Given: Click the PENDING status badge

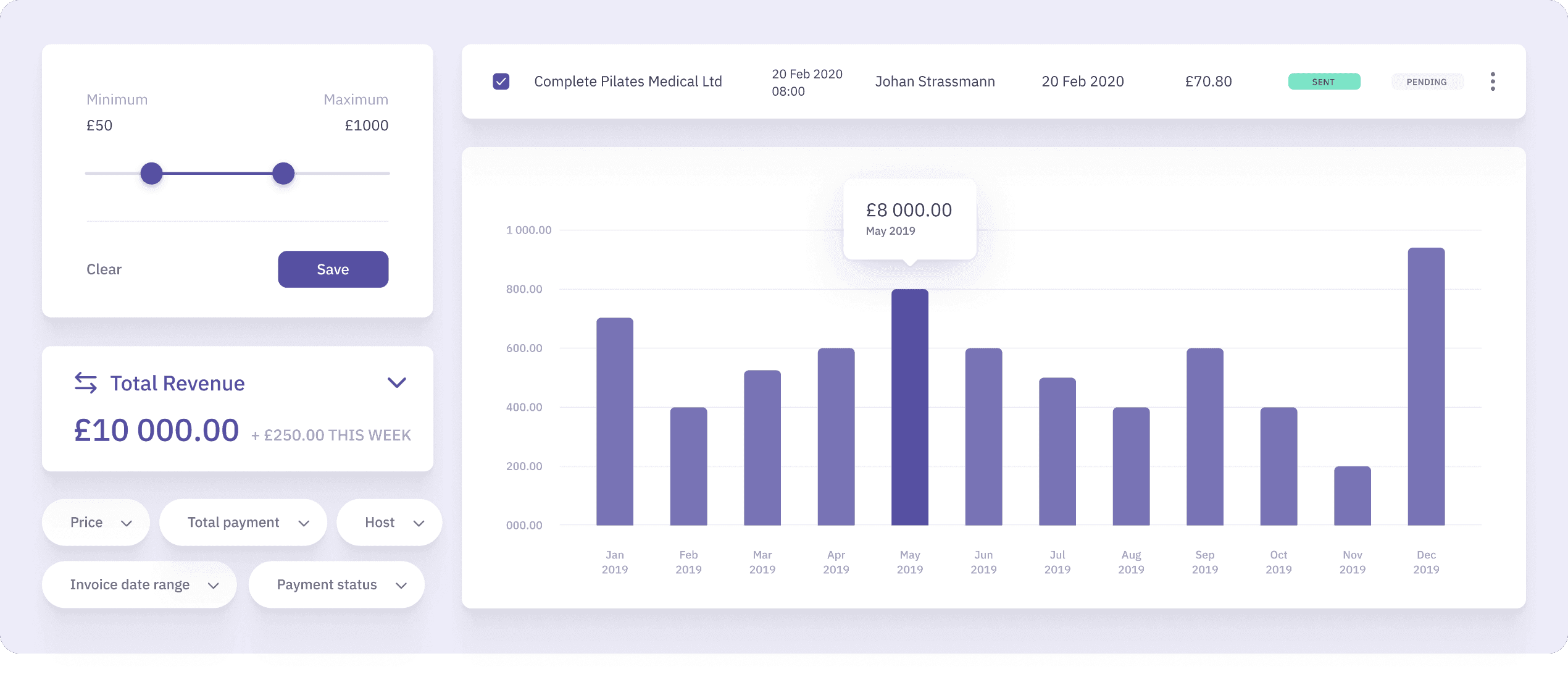Looking at the screenshot, I should pyautogui.click(x=1426, y=82).
